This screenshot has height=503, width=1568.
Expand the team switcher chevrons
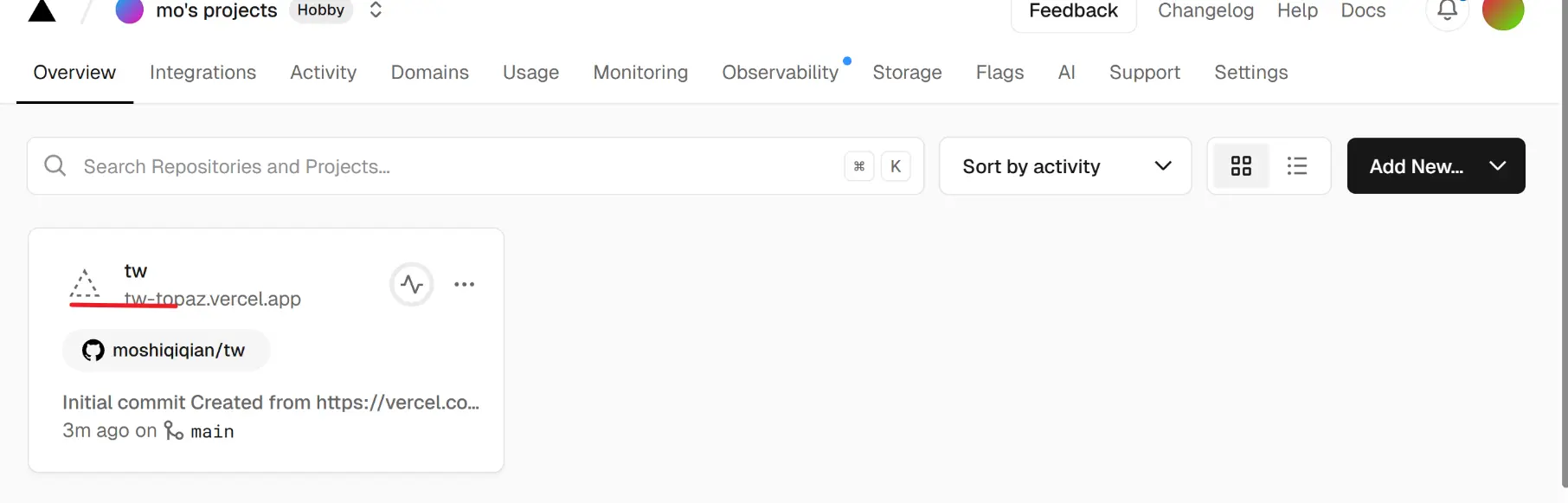tap(376, 10)
